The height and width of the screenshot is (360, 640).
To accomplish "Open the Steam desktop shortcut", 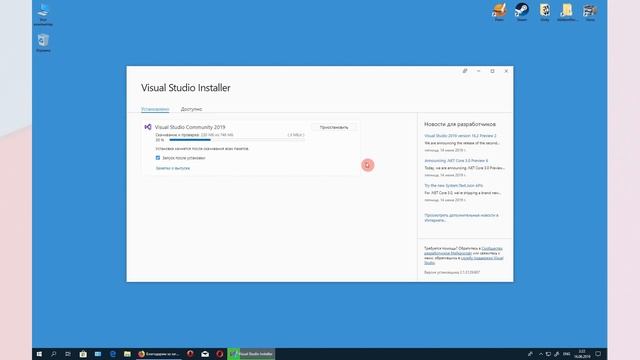I will coord(522,11).
